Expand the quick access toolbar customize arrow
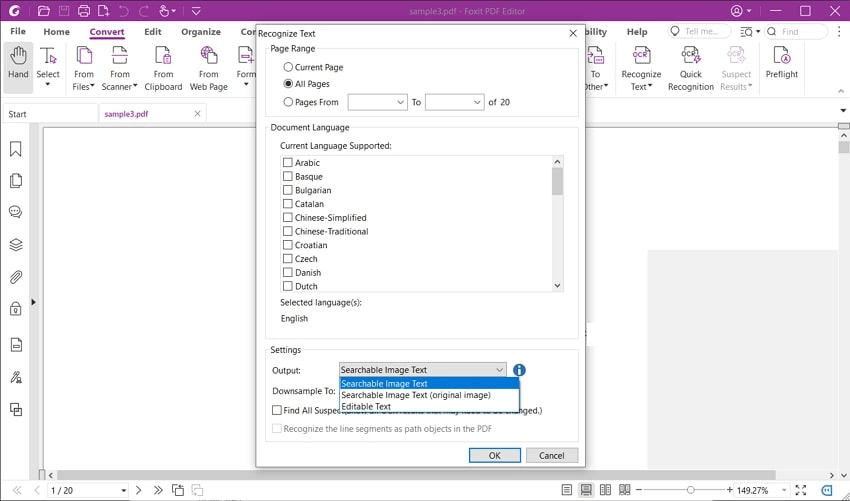The height and width of the screenshot is (501, 850). (x=196, y=11)
